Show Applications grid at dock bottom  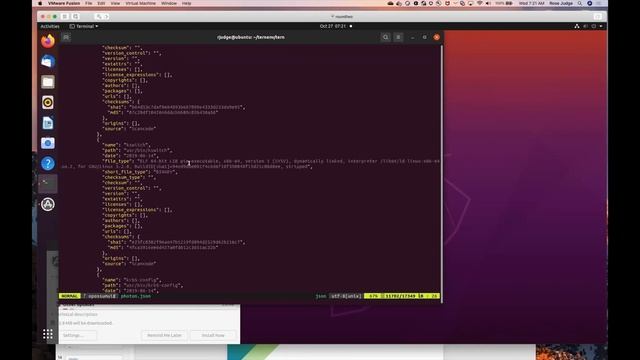point(48,334)
